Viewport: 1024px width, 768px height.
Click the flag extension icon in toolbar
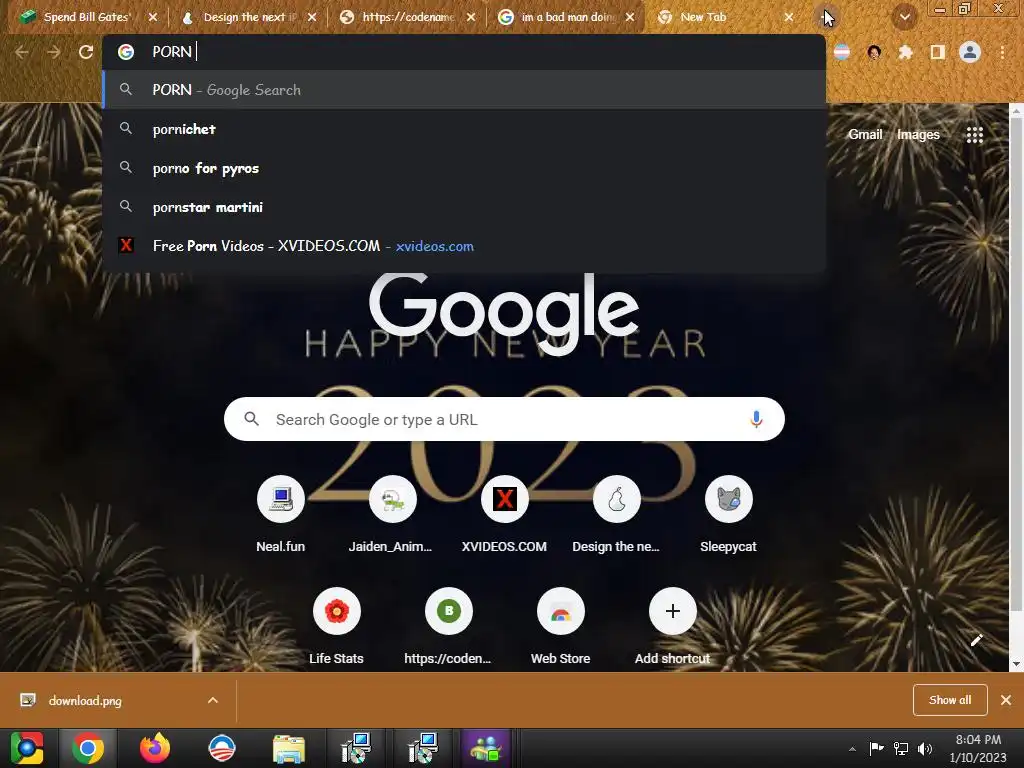click(x=842, y=52)
